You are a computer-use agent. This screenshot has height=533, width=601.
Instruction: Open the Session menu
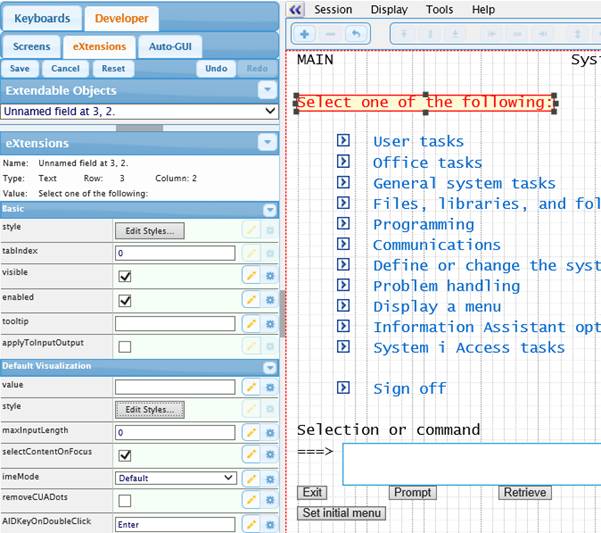[333, 9]
